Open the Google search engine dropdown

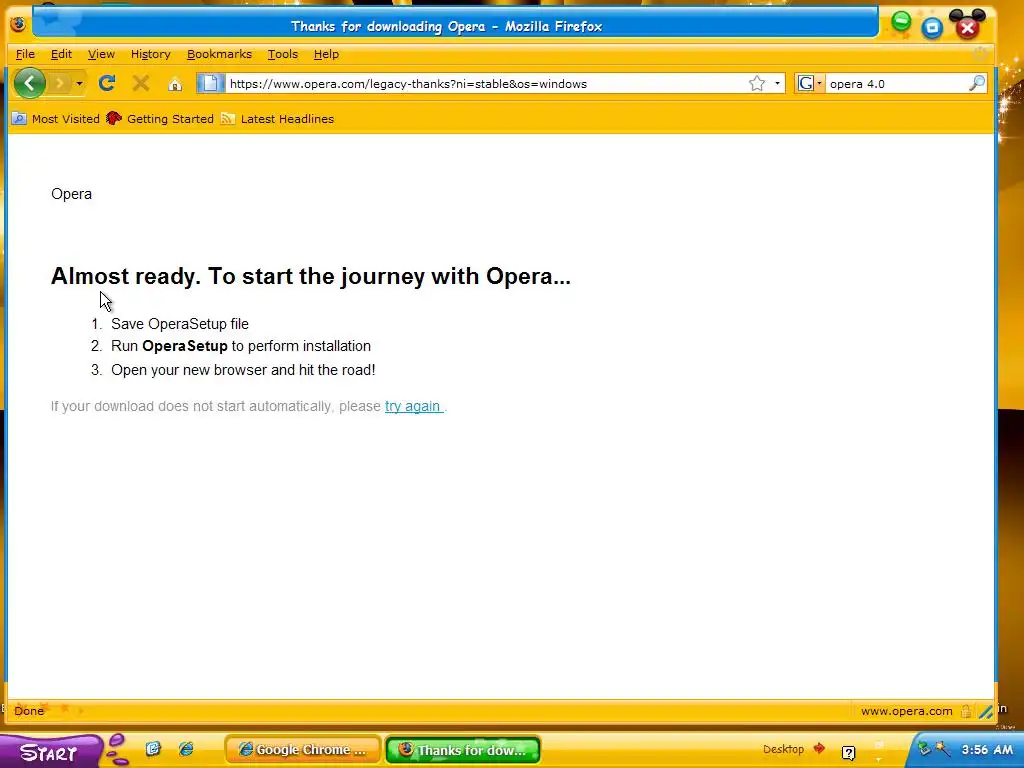(809, 84)
